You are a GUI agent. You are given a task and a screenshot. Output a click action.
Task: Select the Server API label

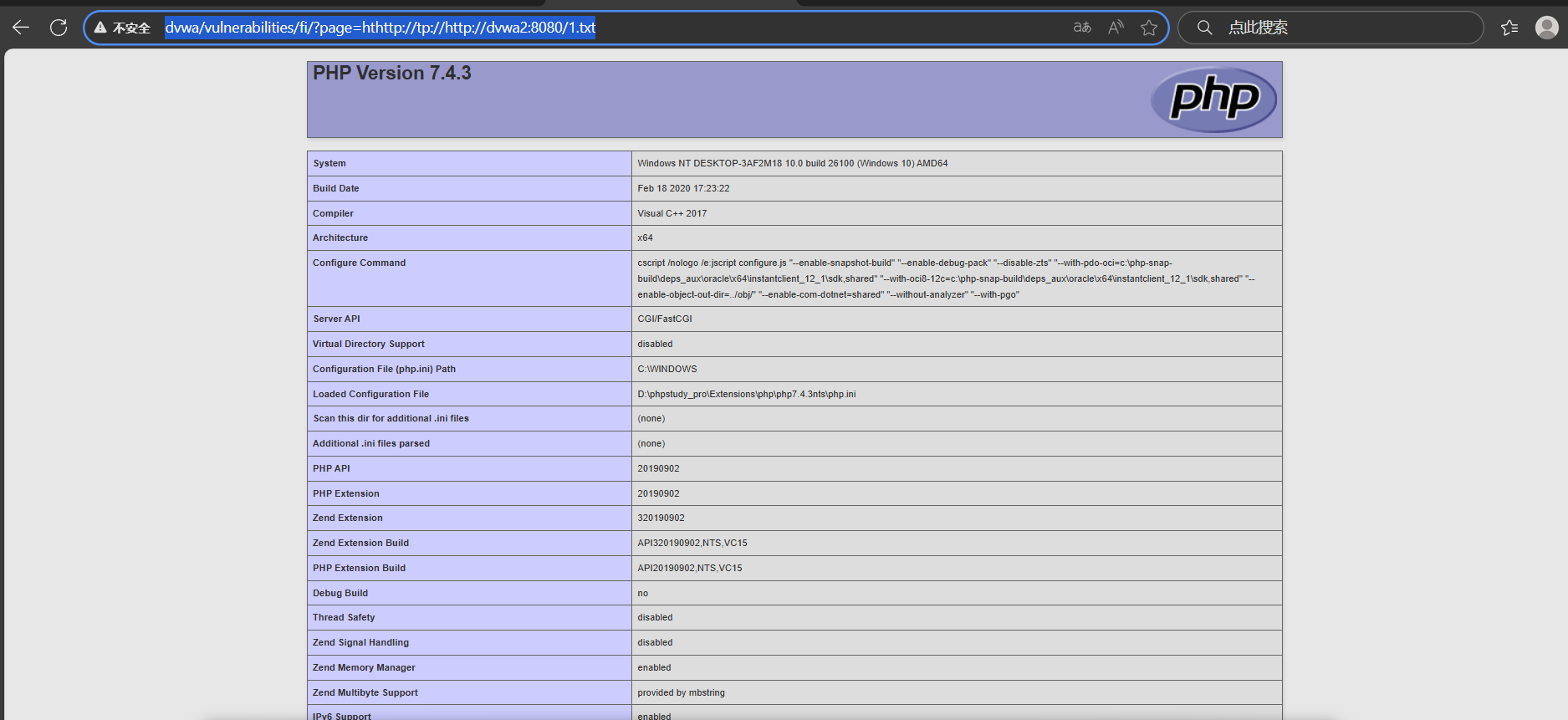pyautogui.click(x=337, y=319)
